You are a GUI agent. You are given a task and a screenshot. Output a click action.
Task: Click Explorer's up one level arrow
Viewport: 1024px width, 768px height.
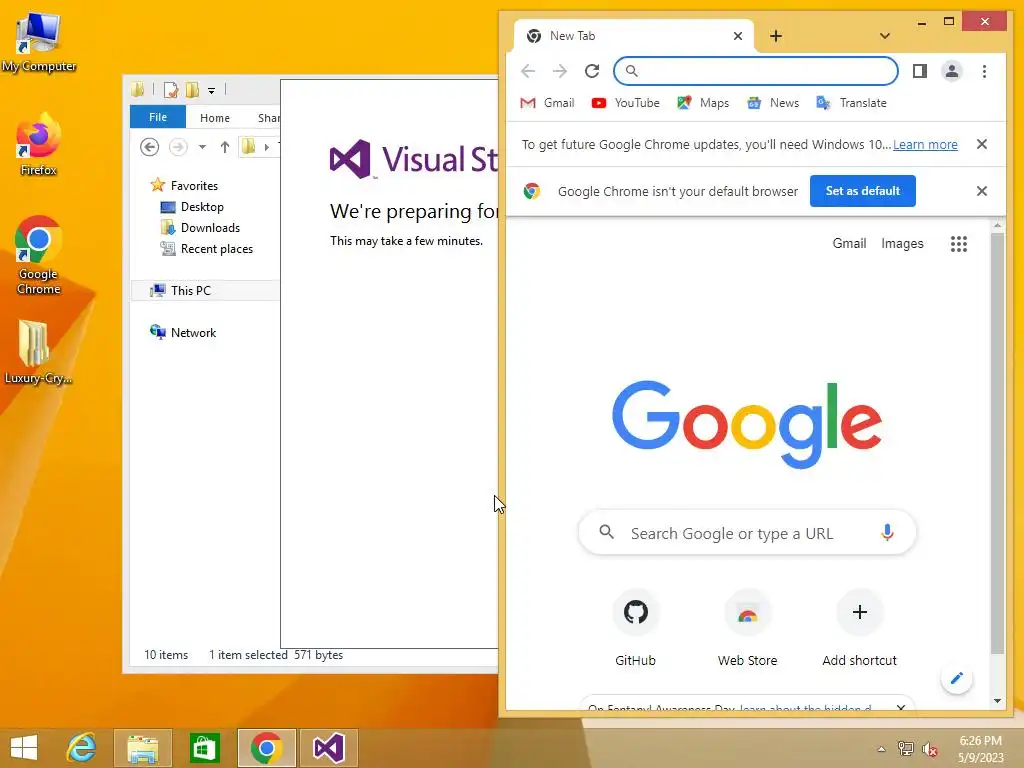coord(225,147)
